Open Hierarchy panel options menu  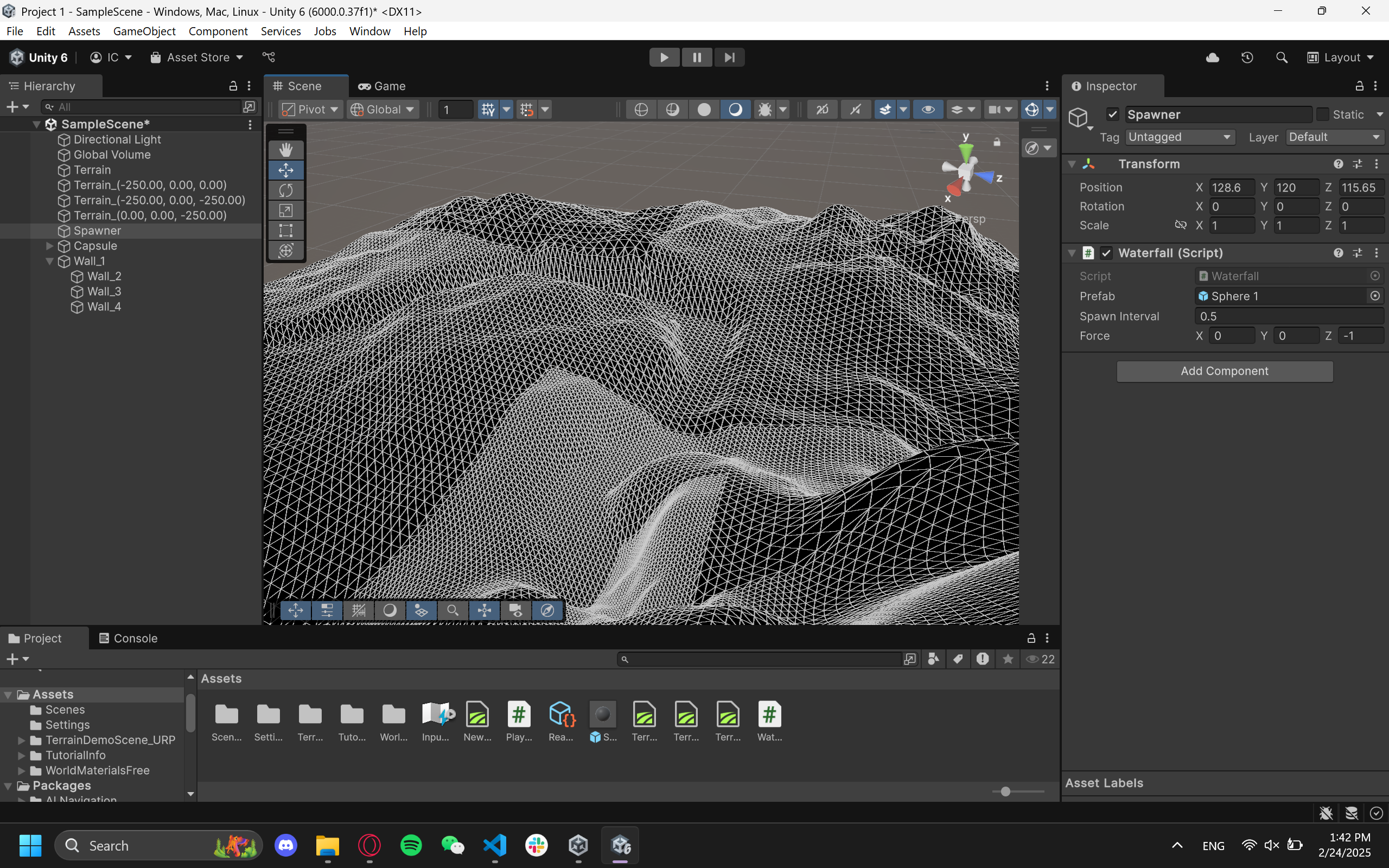point(249,86)
